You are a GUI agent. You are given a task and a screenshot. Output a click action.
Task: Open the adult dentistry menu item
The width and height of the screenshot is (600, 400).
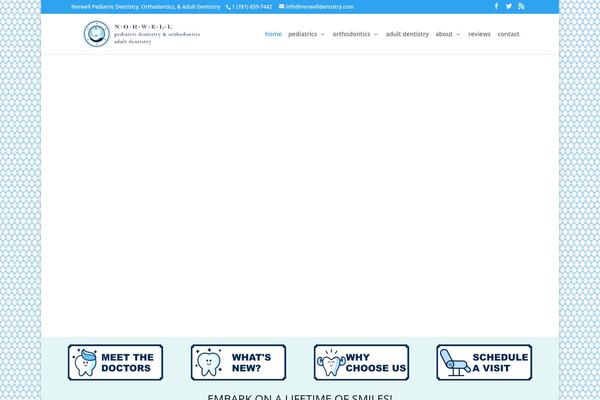pyautogui.click(x=407, y=34)
